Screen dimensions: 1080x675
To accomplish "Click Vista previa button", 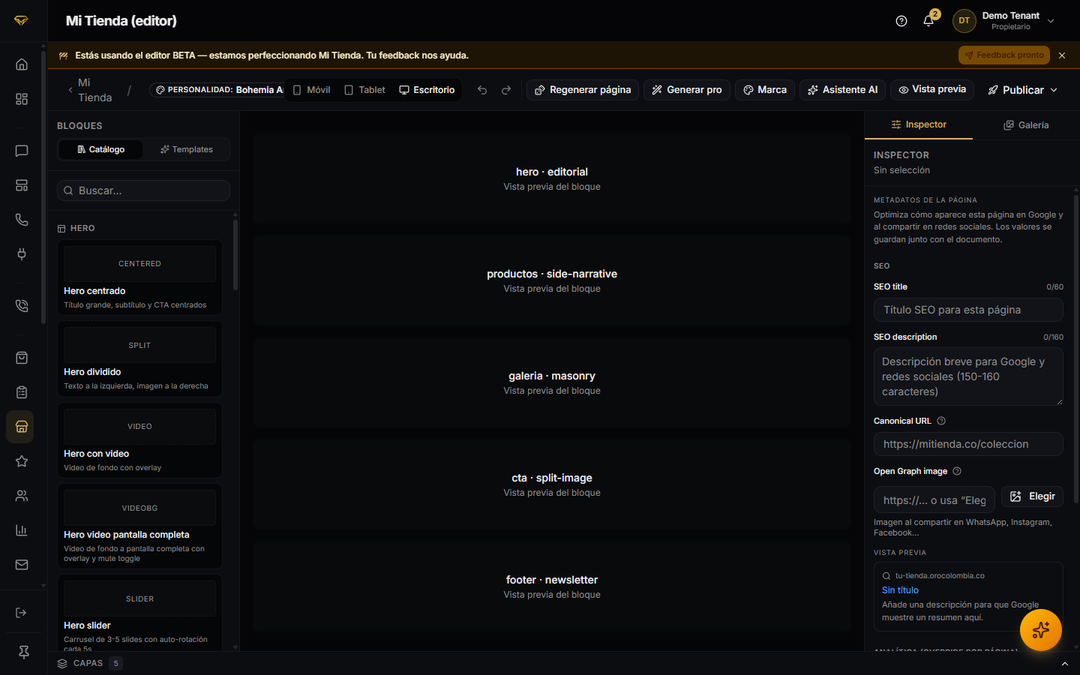I will point(932,90).
